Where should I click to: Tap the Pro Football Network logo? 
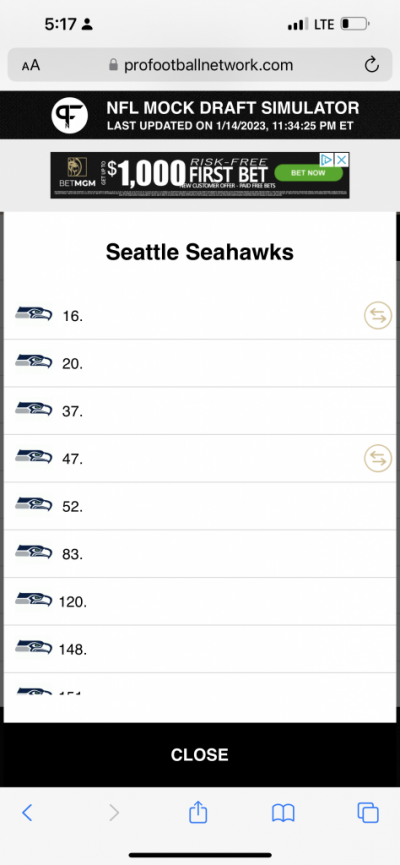click(x=70, y=115)
